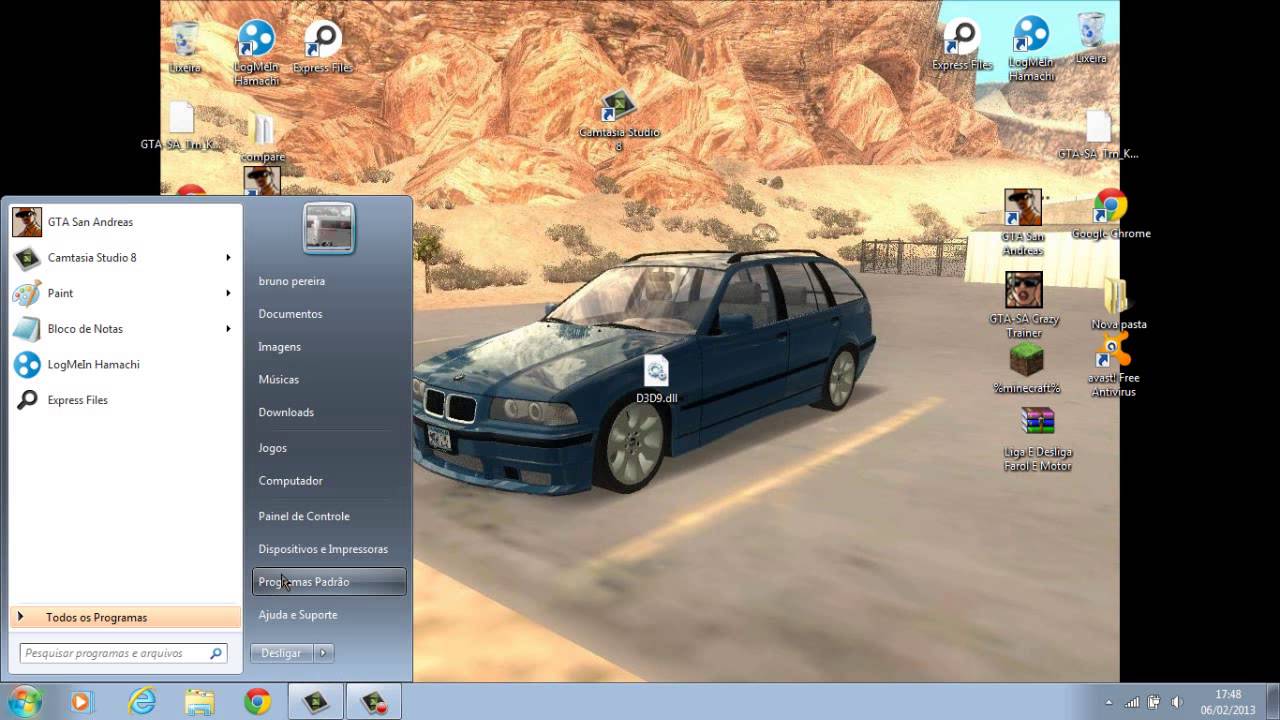Click the Desligar button
This screenshot has width=1280, height=720.
pos(281,653)
